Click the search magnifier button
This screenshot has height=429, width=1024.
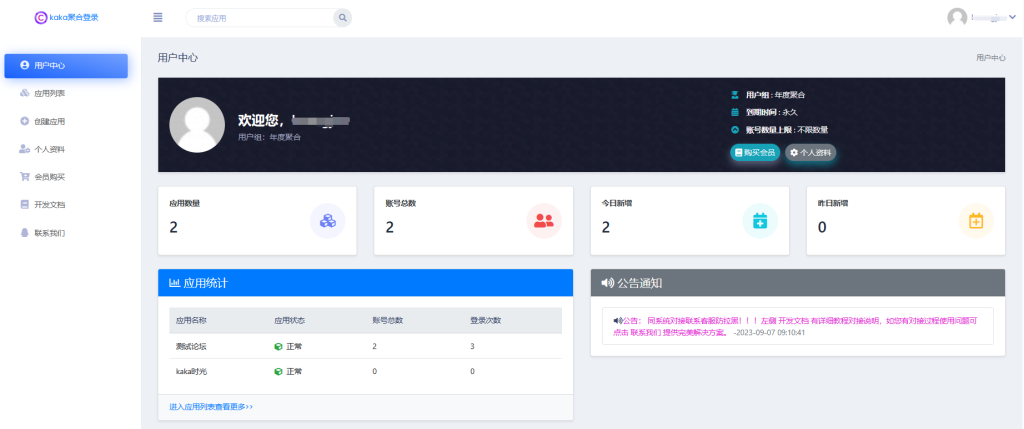pos(342,18)
